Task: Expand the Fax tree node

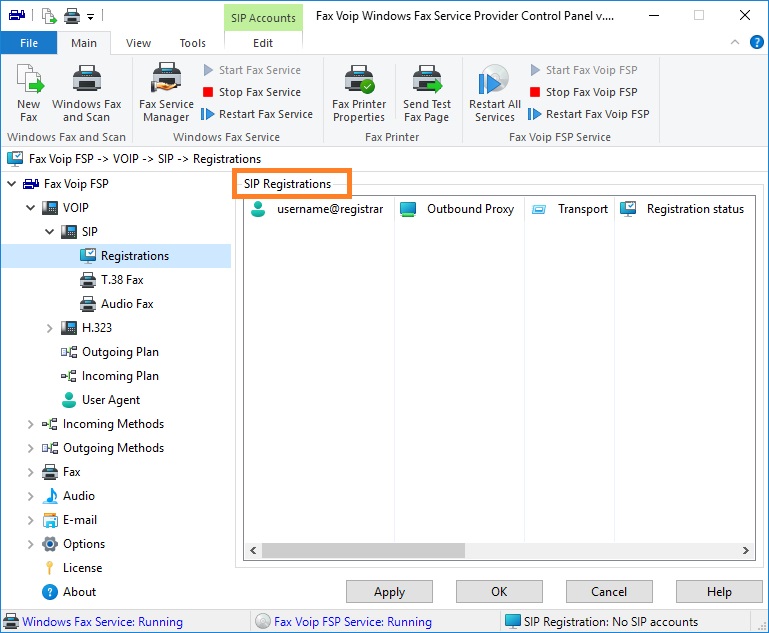Action: point(30,472)
